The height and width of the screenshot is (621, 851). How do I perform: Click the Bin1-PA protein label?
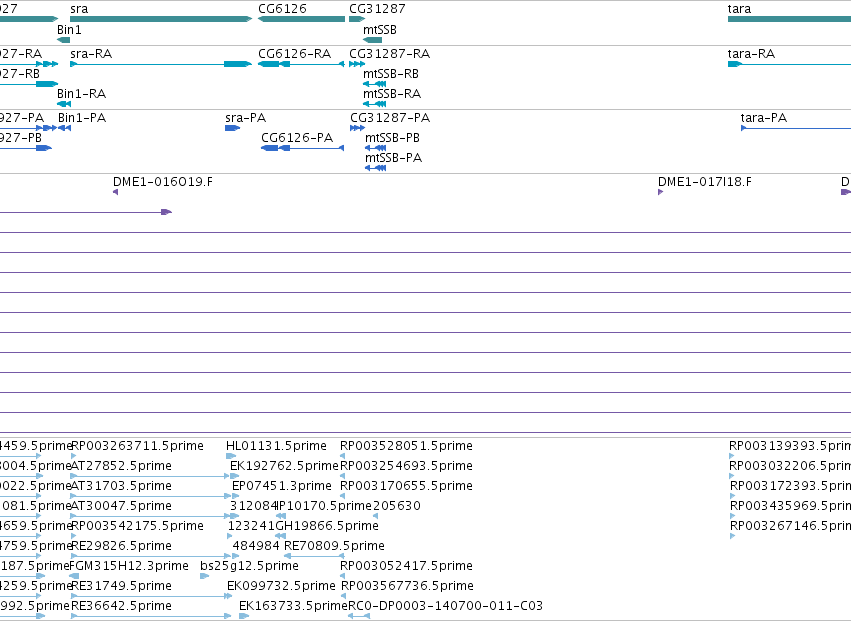[82, 118]
